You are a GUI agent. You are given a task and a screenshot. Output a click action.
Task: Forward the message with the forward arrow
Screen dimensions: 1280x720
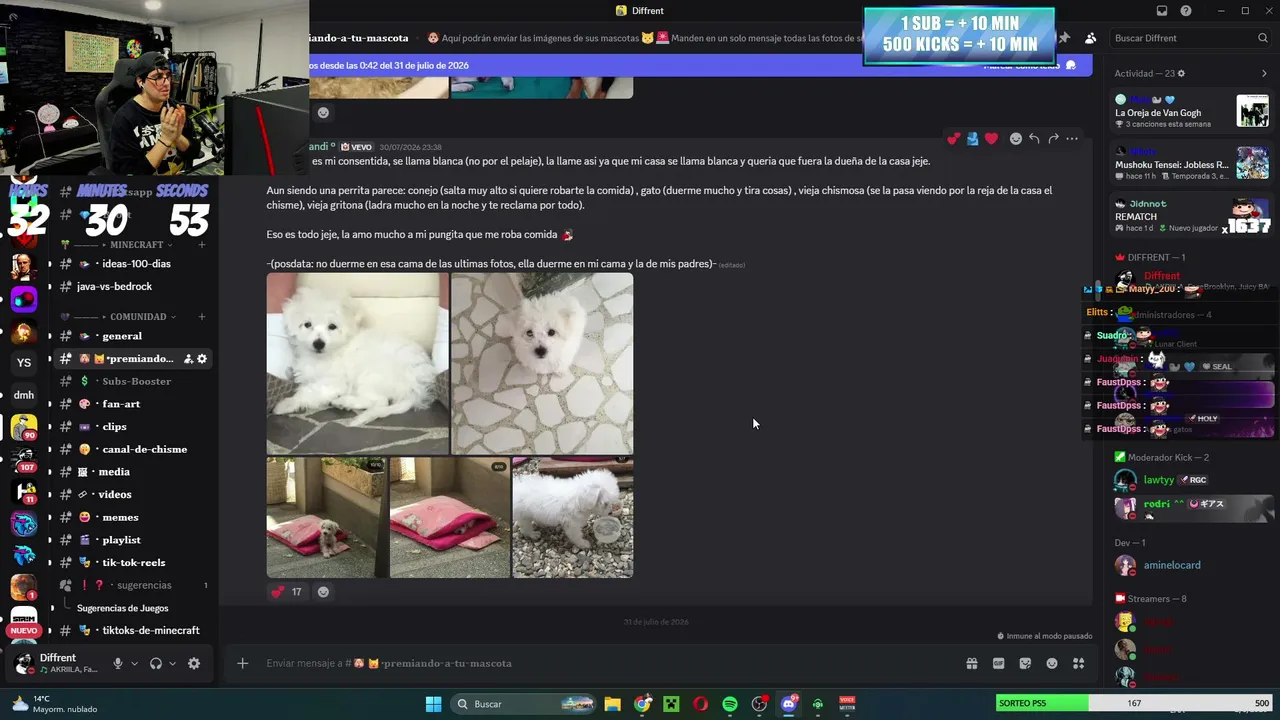click(1053, 139)
